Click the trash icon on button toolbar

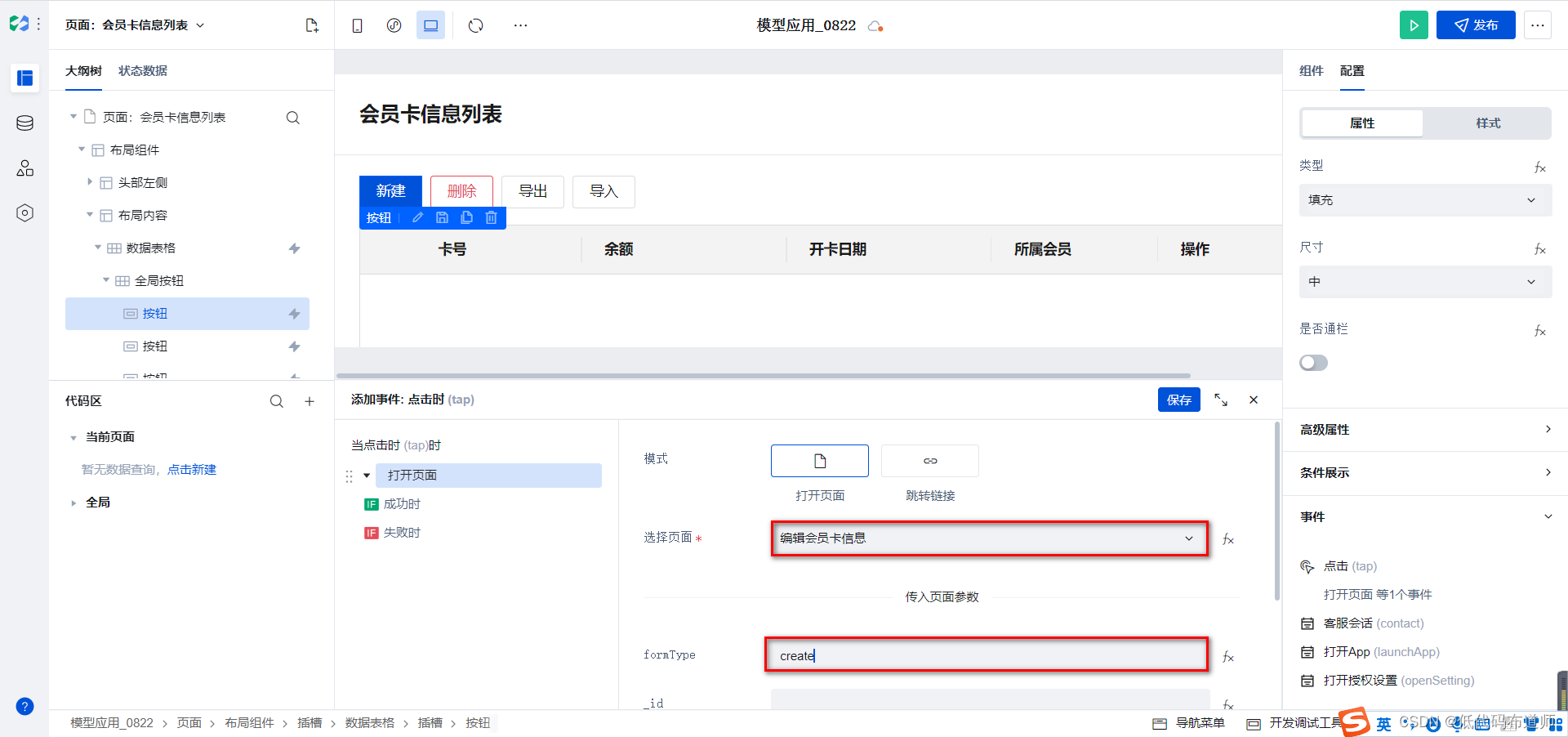[491, 217]
